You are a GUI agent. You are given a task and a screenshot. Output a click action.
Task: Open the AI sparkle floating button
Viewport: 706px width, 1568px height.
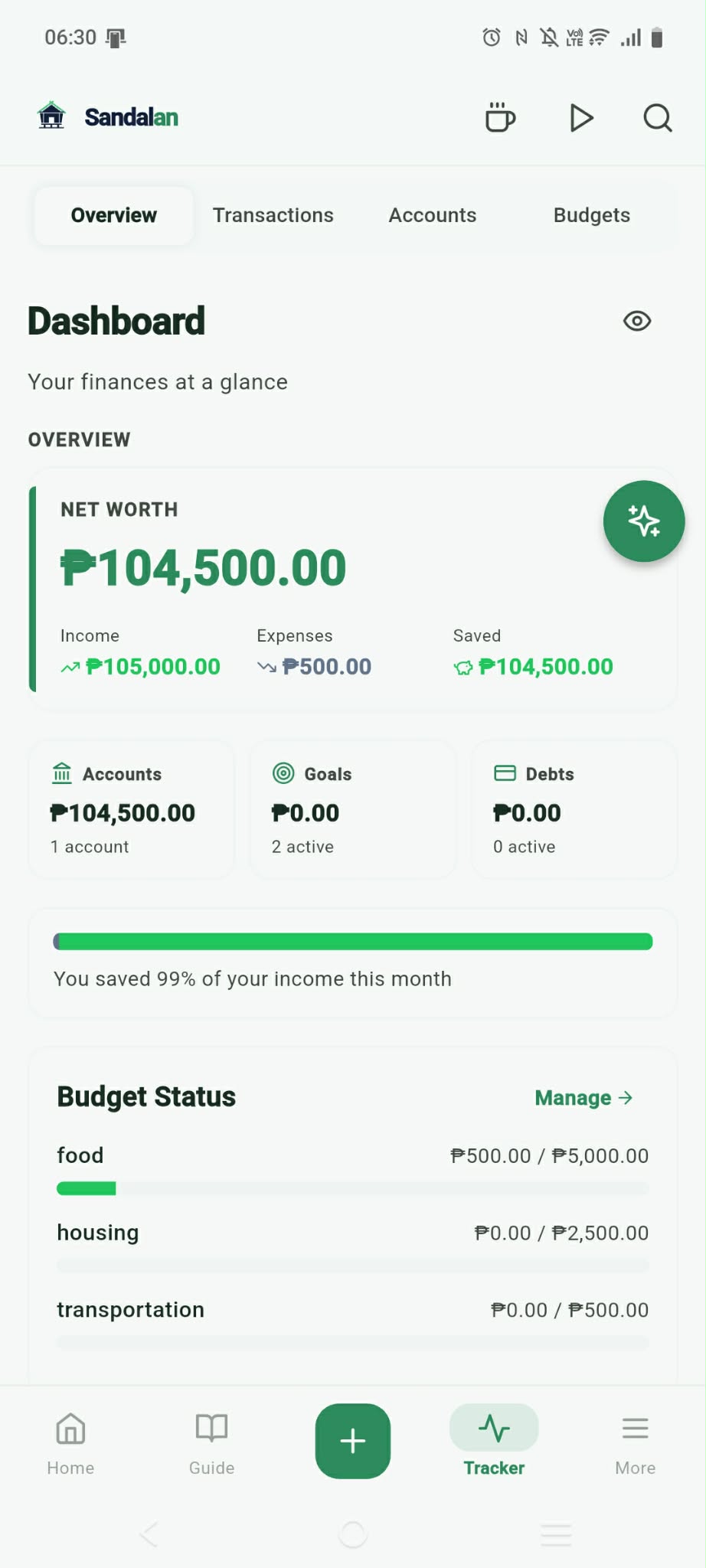click(x=643, y=521)
